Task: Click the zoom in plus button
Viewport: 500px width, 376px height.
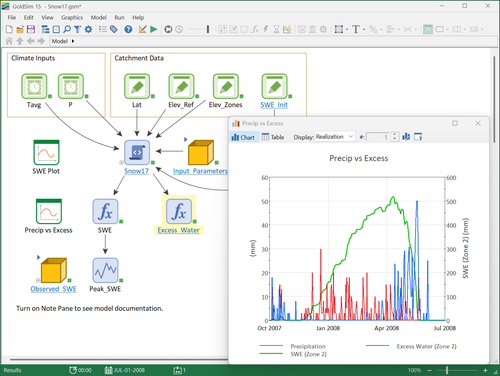Action: pos(485,370)
